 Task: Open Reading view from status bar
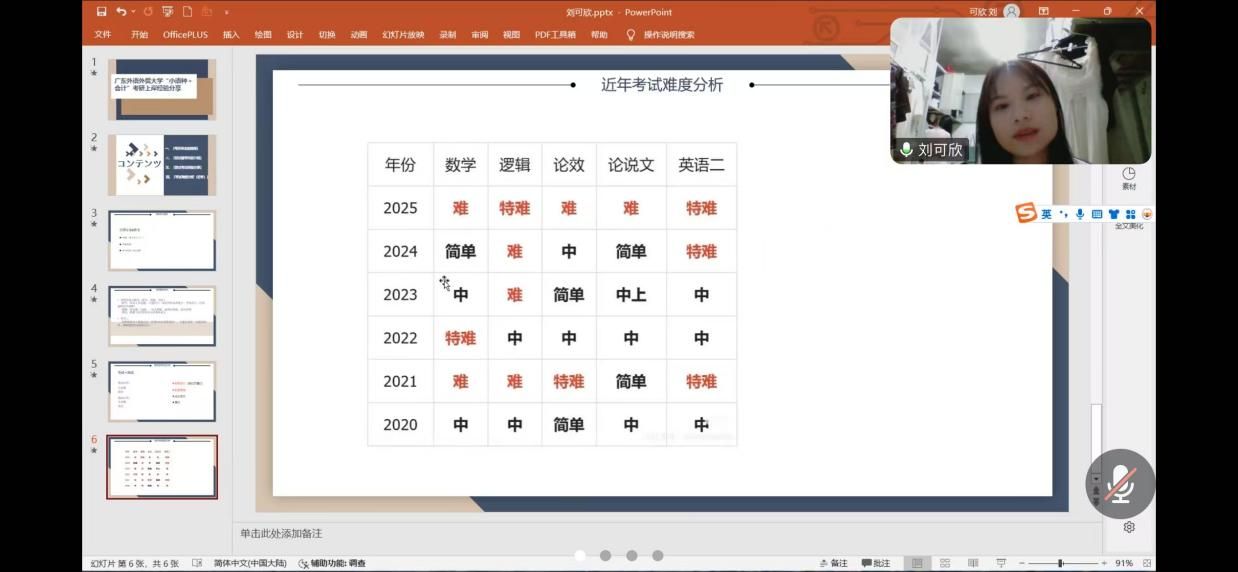pyautogui.click(x=972, y=563)
